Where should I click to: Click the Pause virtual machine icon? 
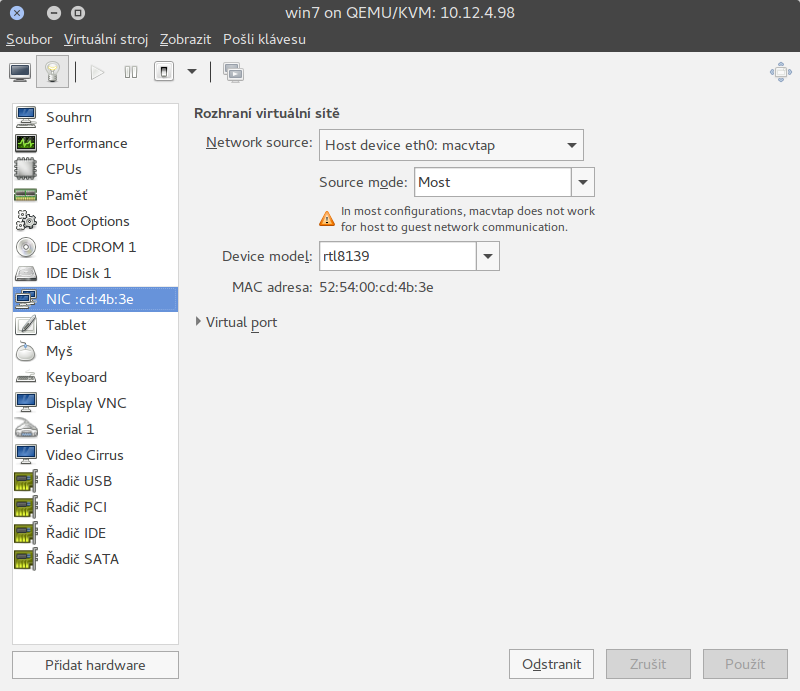coord(130,72)
